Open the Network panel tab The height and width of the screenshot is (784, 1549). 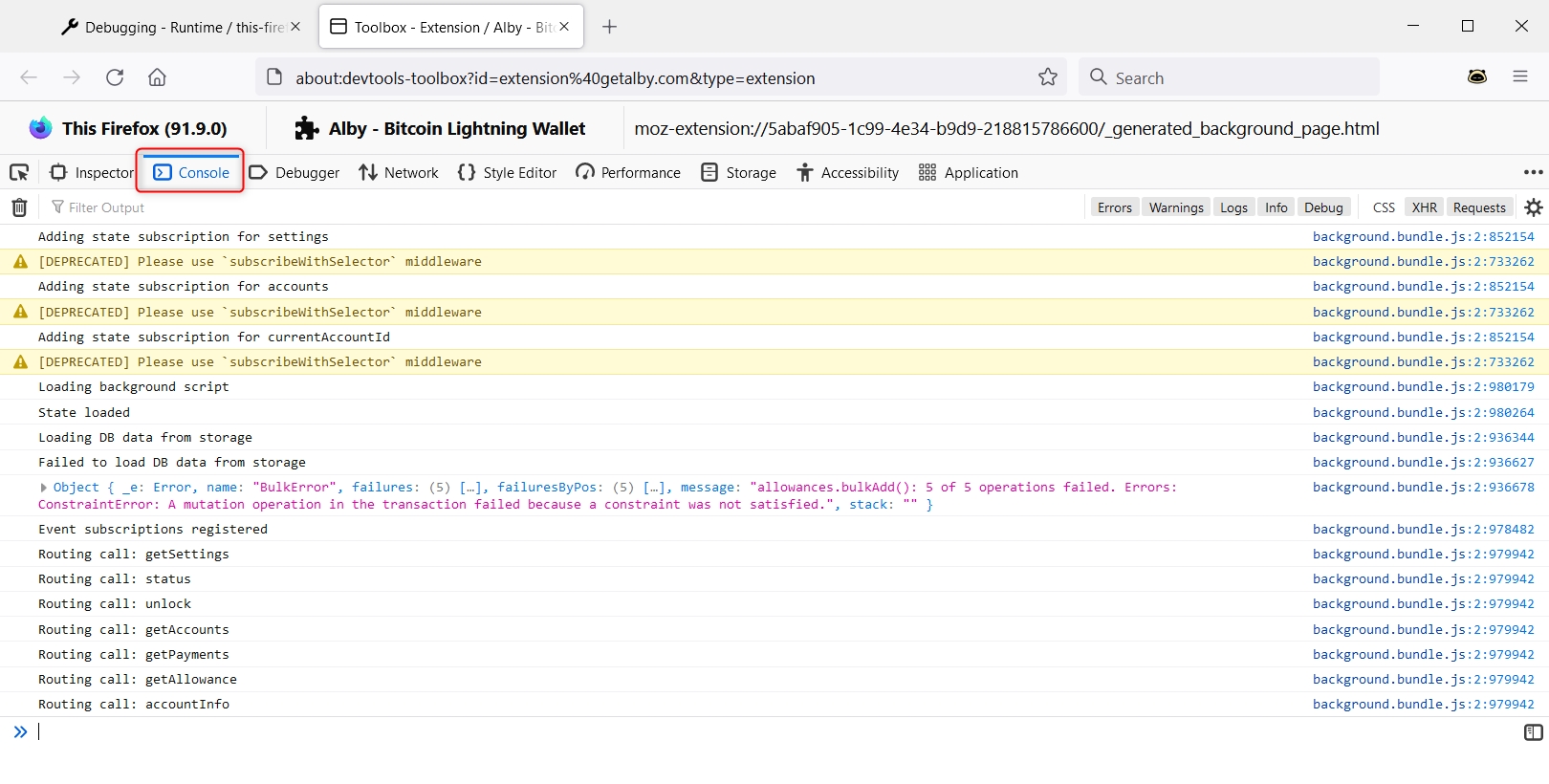[399, 172]
